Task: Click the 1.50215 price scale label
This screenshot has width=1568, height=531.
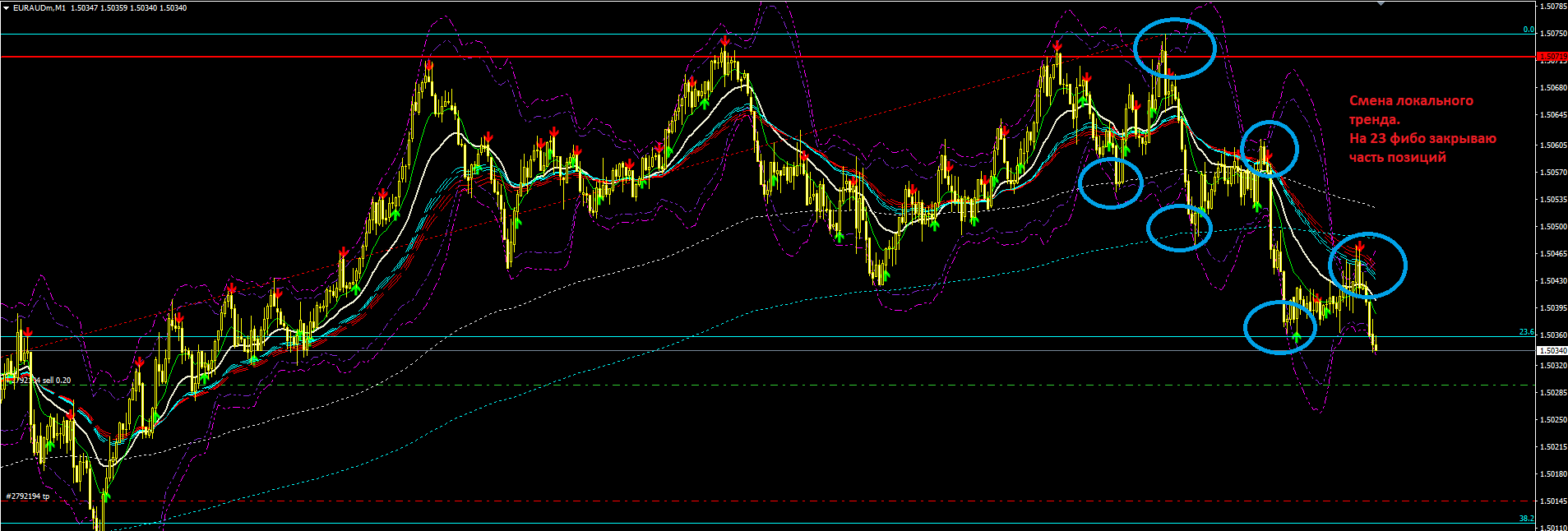Action: pyautogui.click(x=1553, y=447)
